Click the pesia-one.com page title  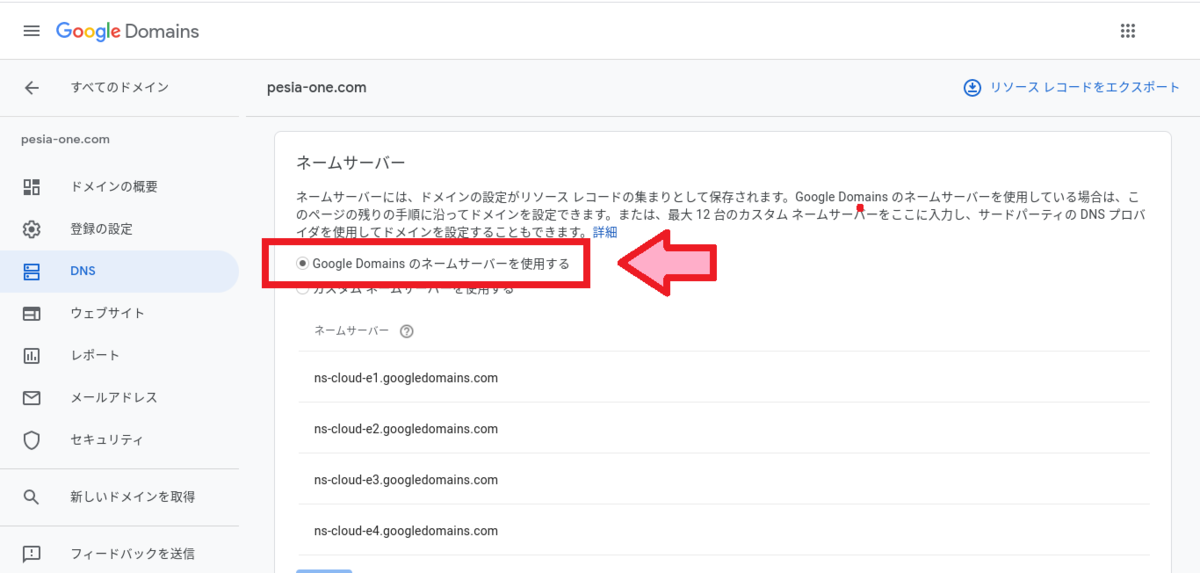coord(317,88)
